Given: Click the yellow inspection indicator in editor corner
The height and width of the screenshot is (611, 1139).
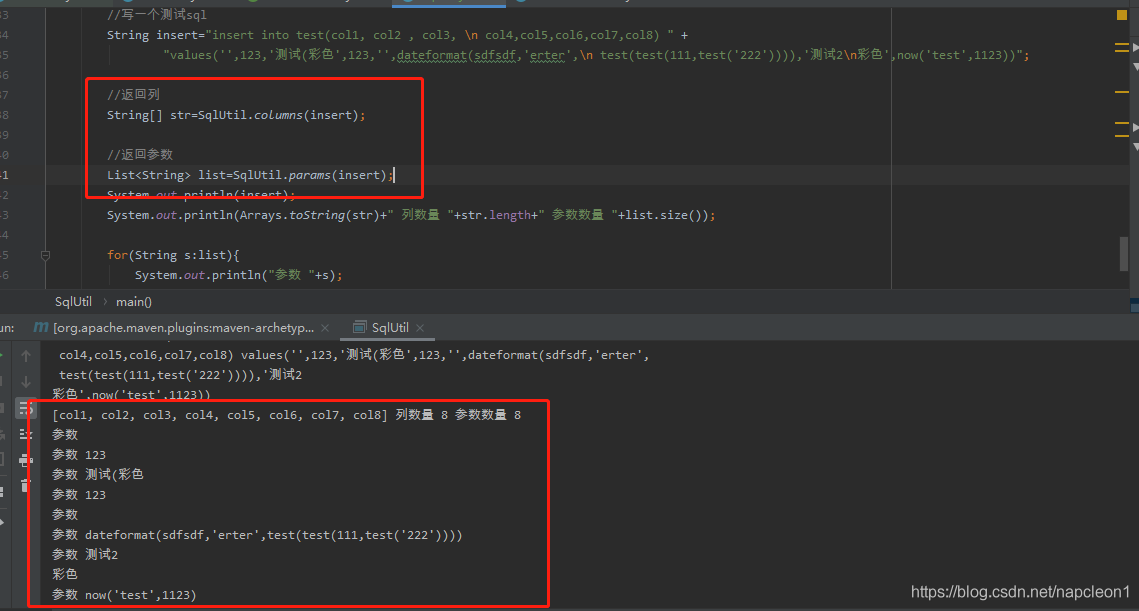Looking at the screenshot, I should tap(1122, 15).
